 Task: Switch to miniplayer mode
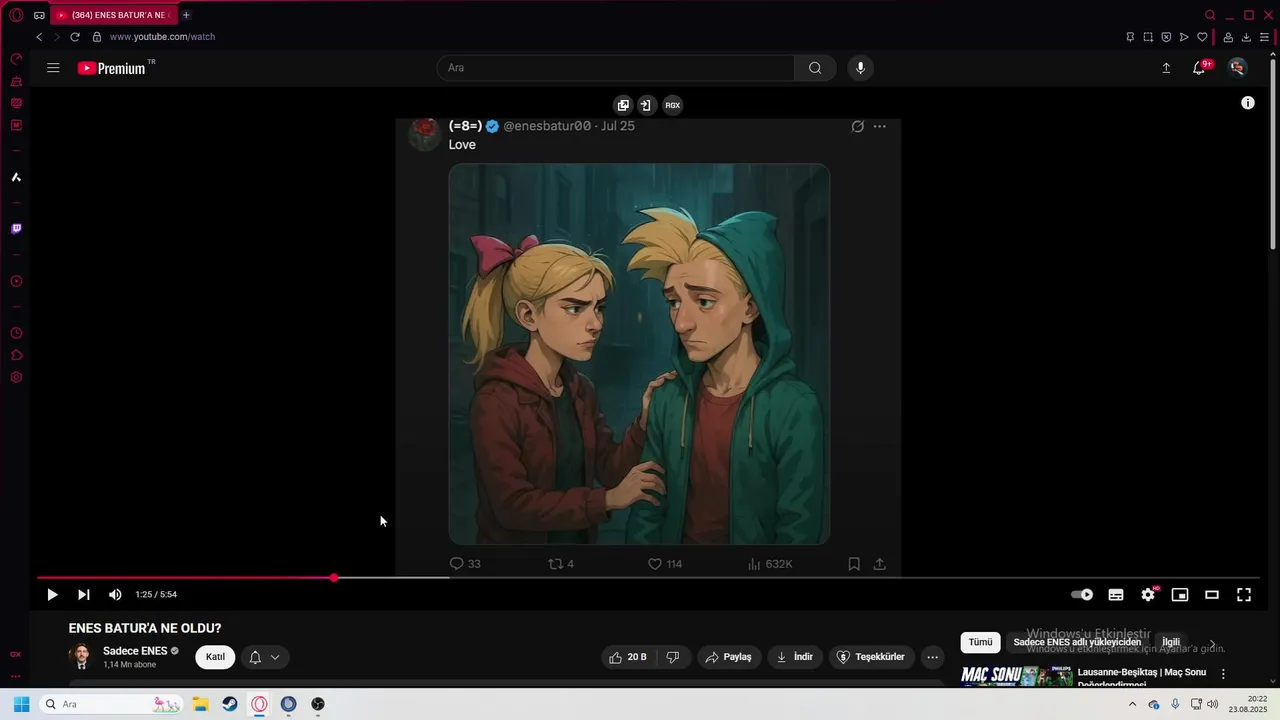point(1180,595)
